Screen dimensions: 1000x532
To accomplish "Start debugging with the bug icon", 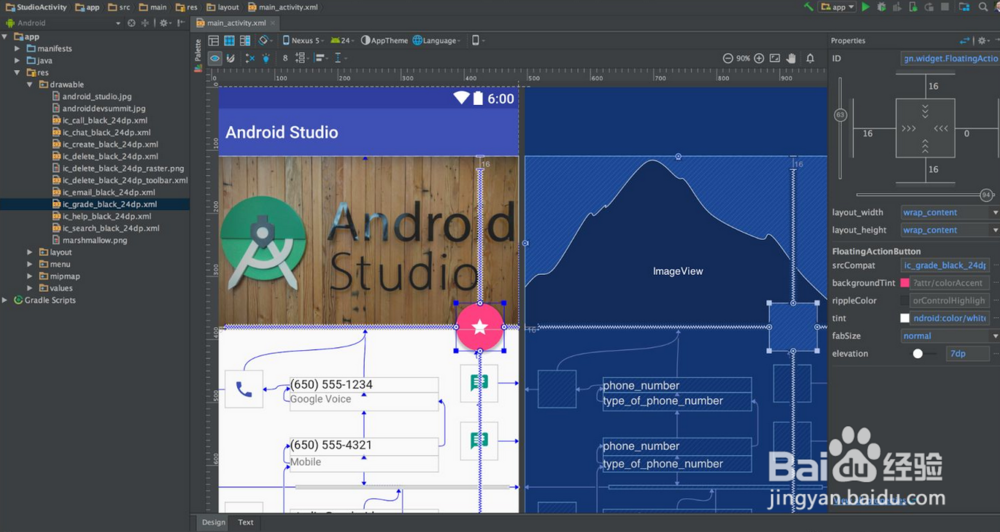I will [881, 7].
